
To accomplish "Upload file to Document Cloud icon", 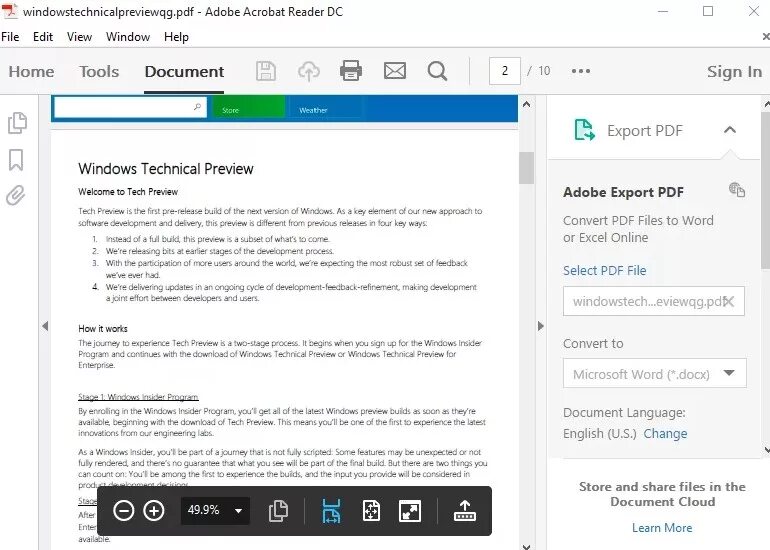I will (309, 71).
